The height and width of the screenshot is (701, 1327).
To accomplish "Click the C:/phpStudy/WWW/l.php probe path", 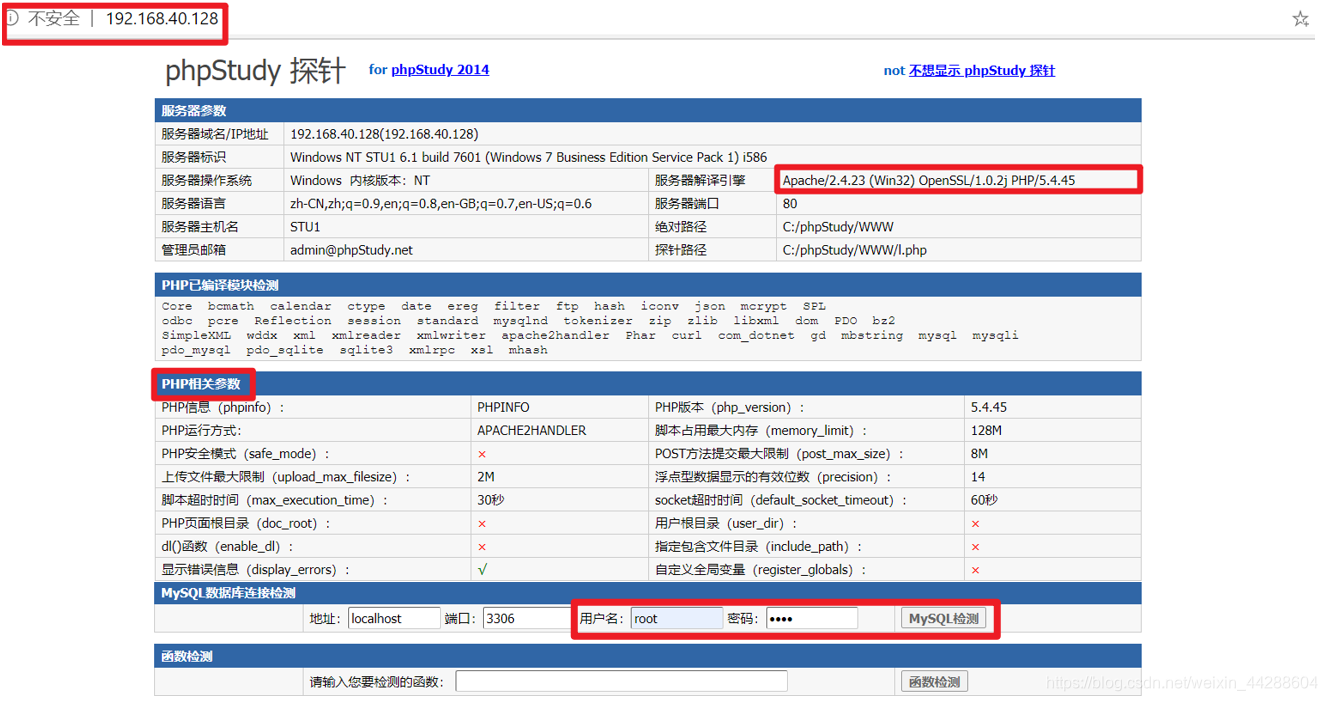I will [854, 250].
